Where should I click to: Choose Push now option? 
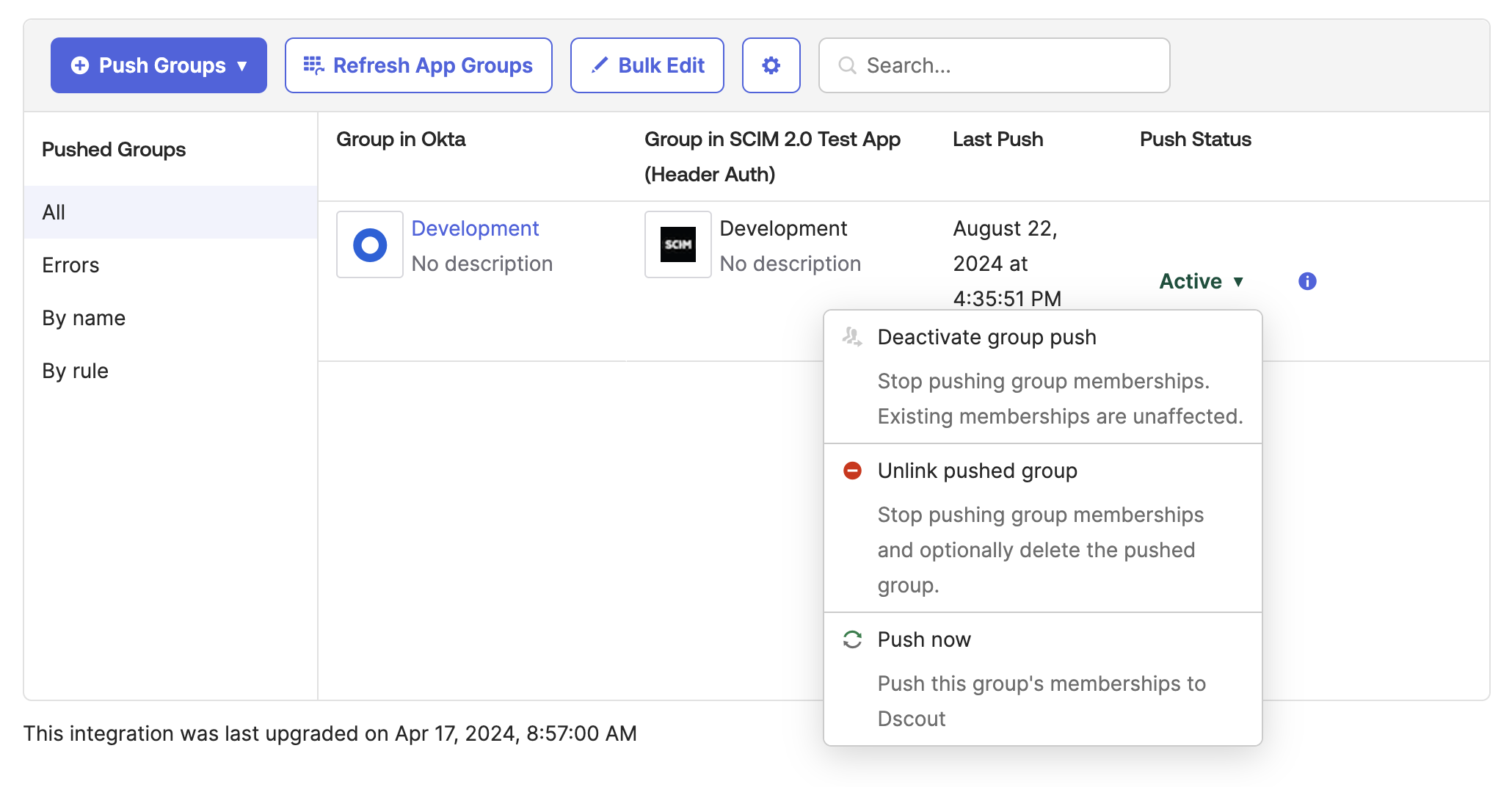coord(1042,679)
